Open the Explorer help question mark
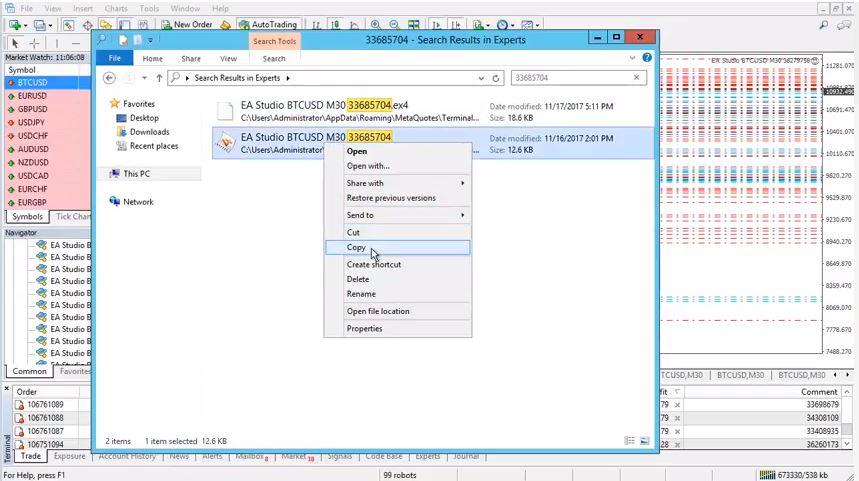This screenshot has width=859, height=481. point(647,59)
